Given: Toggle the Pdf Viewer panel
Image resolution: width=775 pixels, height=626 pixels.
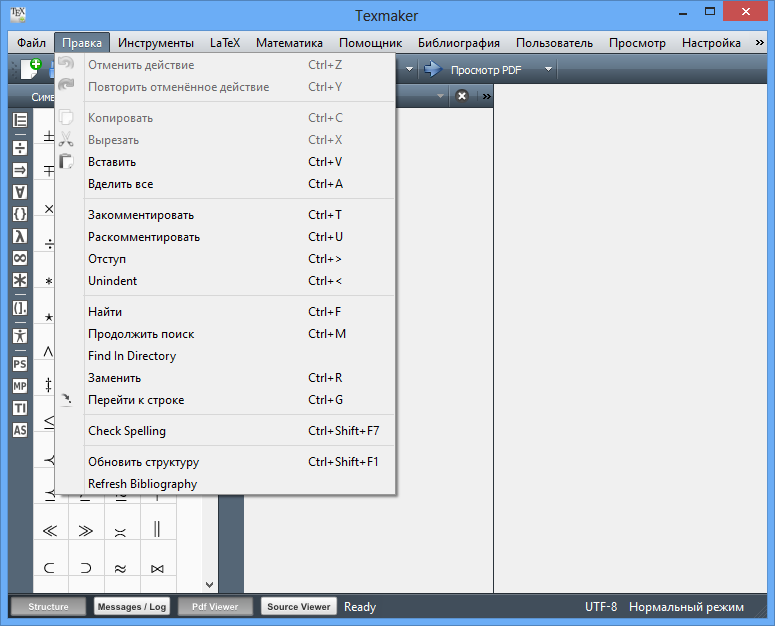Looking at the screenshot, I should coord(215,606).
